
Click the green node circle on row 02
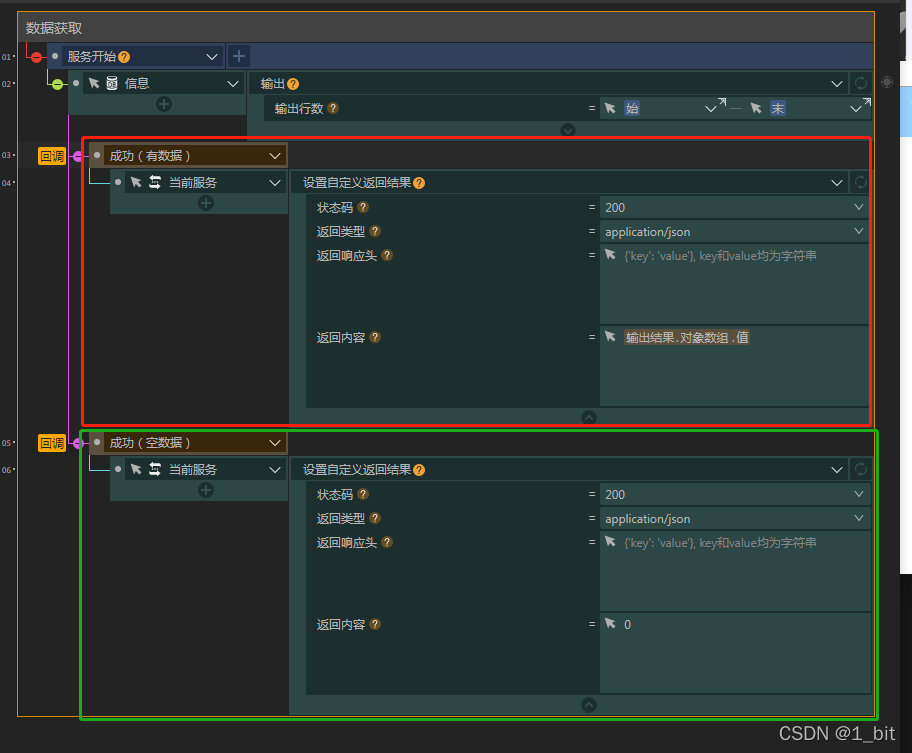pyautogui.click(x=57, y=84)
